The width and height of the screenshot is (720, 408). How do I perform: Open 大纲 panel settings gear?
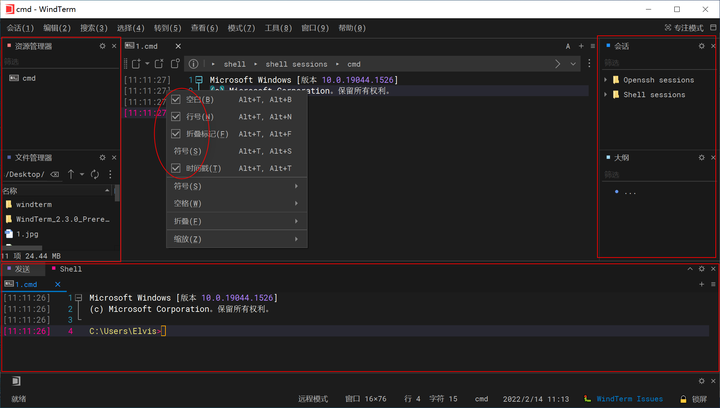(702, 157)
